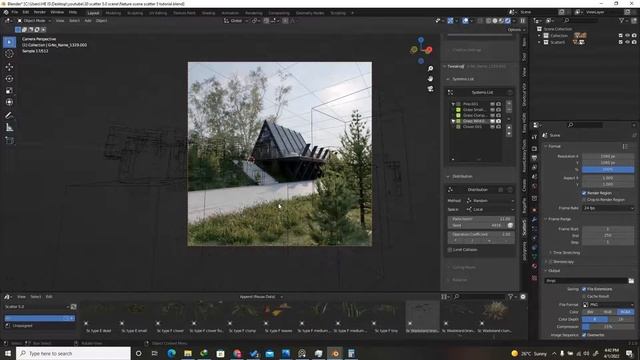Adjust the Compression slider

pos(608,327)
